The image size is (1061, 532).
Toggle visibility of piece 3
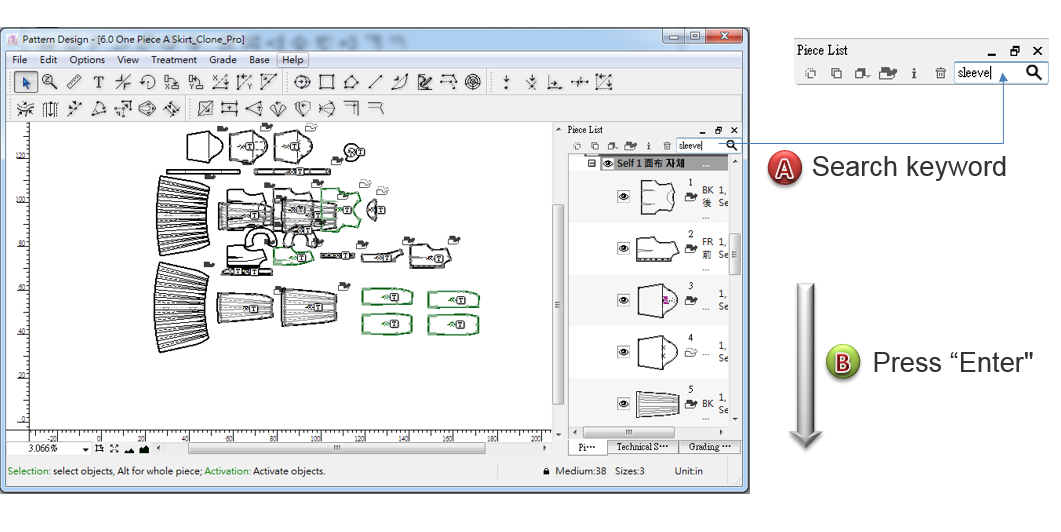(x=623, y=299)
